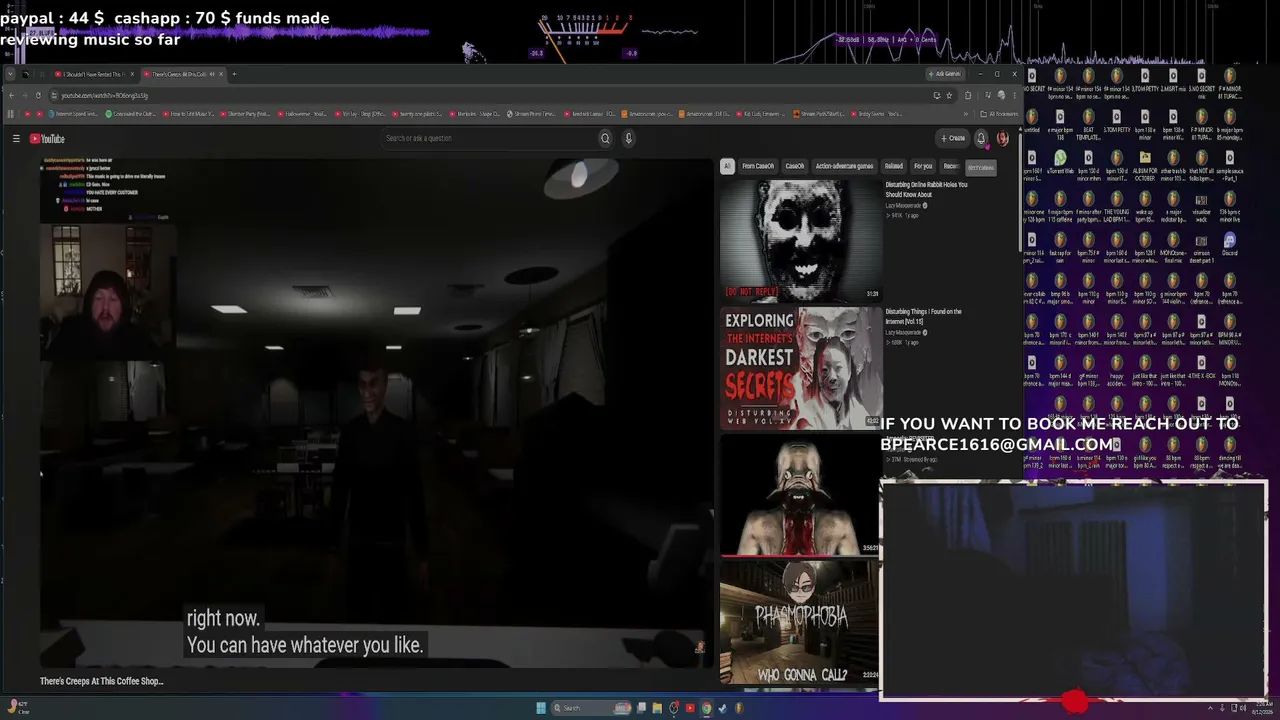Open the All Bookmarks folder
Image resolution: width=1280 pixels, height=720 pixels.
click(x=998, y=114)
